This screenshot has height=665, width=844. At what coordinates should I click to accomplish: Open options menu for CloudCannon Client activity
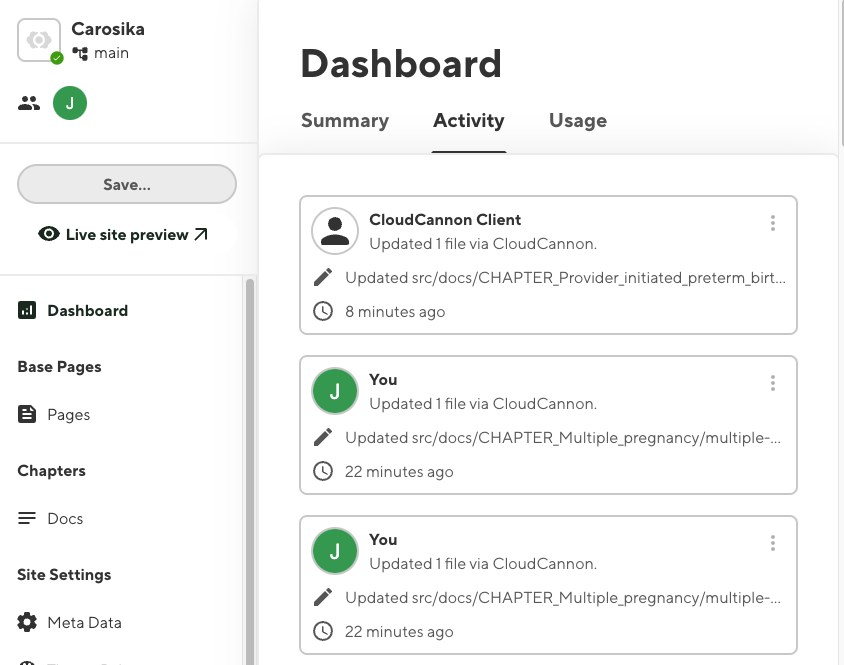772,223
